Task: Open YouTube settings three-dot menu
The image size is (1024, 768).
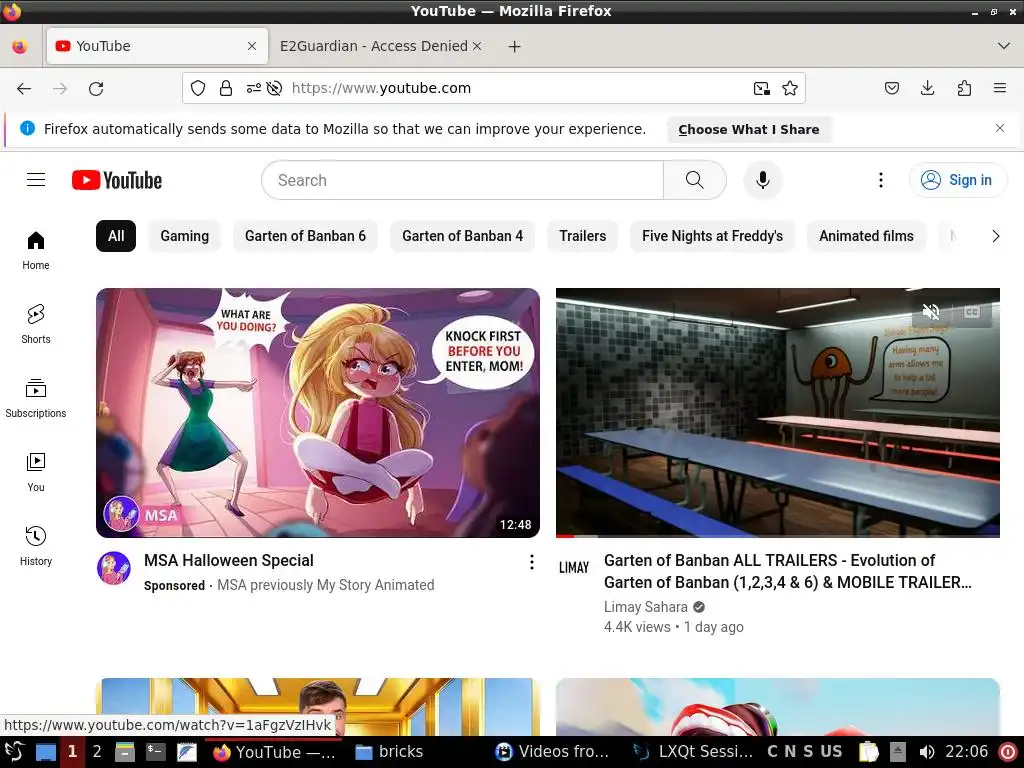Action: pos(880,180)
